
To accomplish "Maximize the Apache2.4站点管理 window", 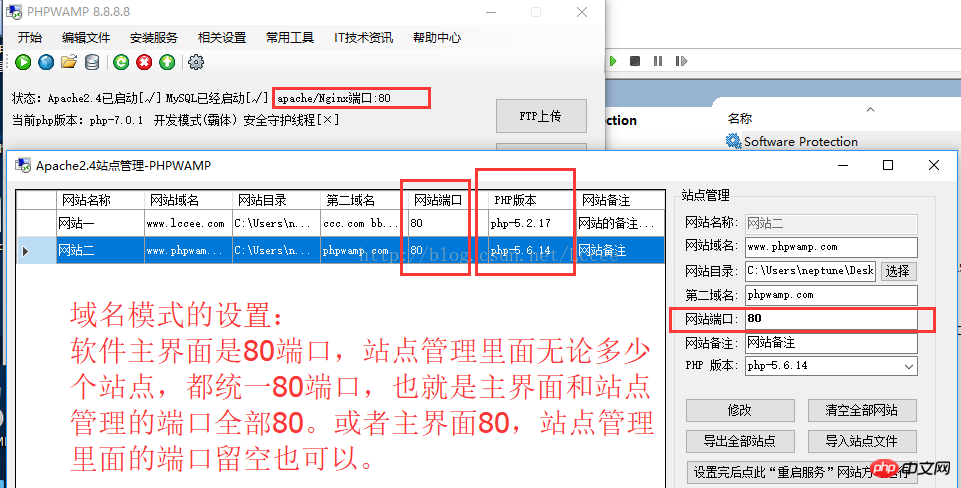I will [x=887, y=165].
